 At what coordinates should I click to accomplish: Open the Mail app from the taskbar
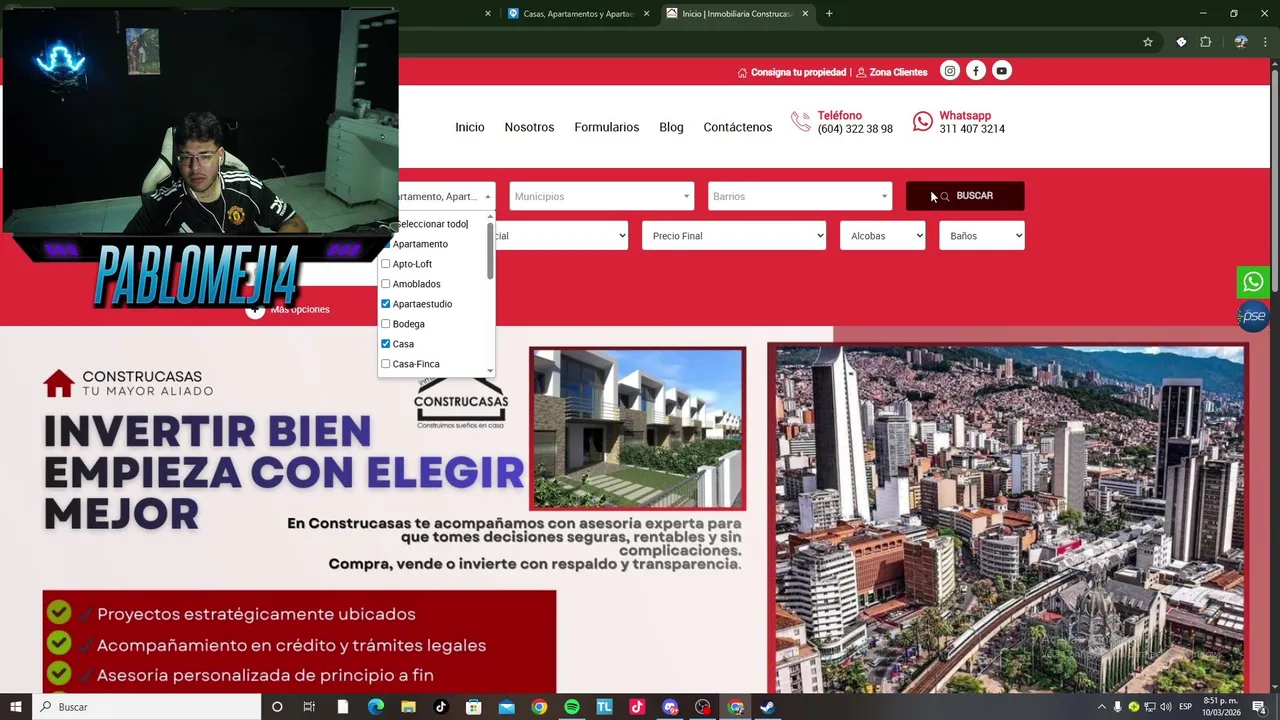coord(507,707)
